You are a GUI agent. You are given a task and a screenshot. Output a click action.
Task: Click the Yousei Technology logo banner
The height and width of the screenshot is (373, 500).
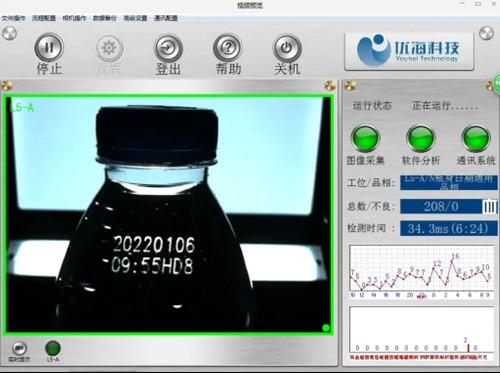[x=409, y=51]
